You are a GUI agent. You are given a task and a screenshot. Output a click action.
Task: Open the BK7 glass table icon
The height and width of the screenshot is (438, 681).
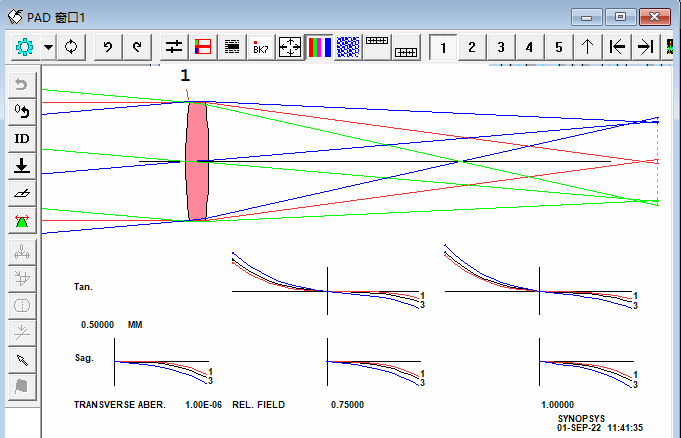tap(261, 47)
